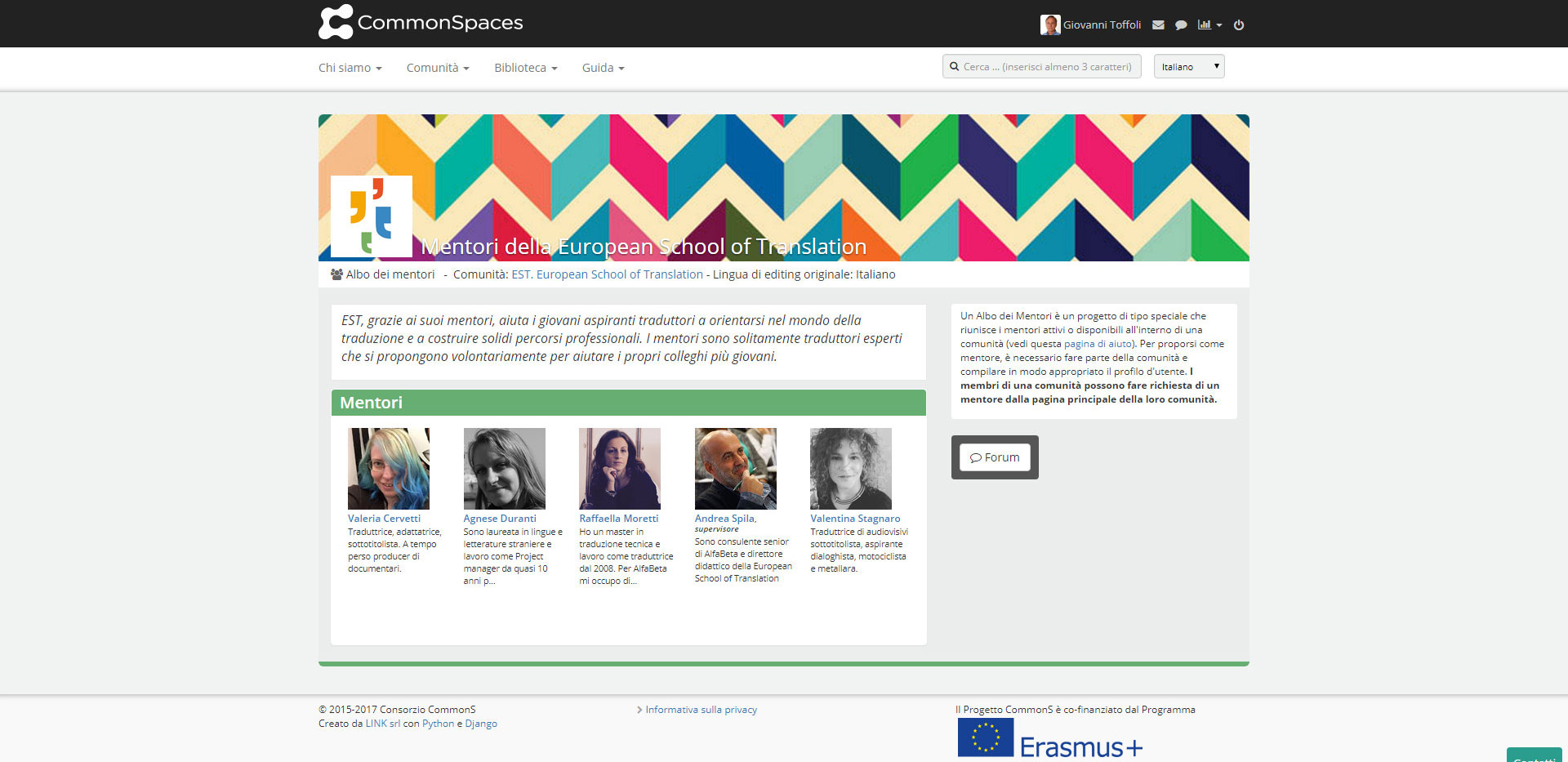
Task: Open the EST. European School of Translation link
Action: pos(608,274)
